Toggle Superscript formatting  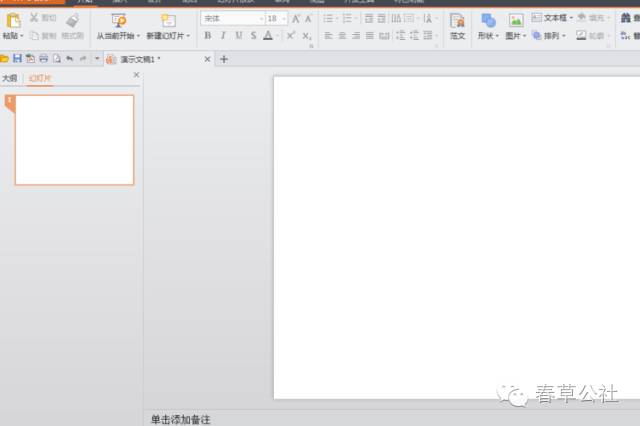291,36
